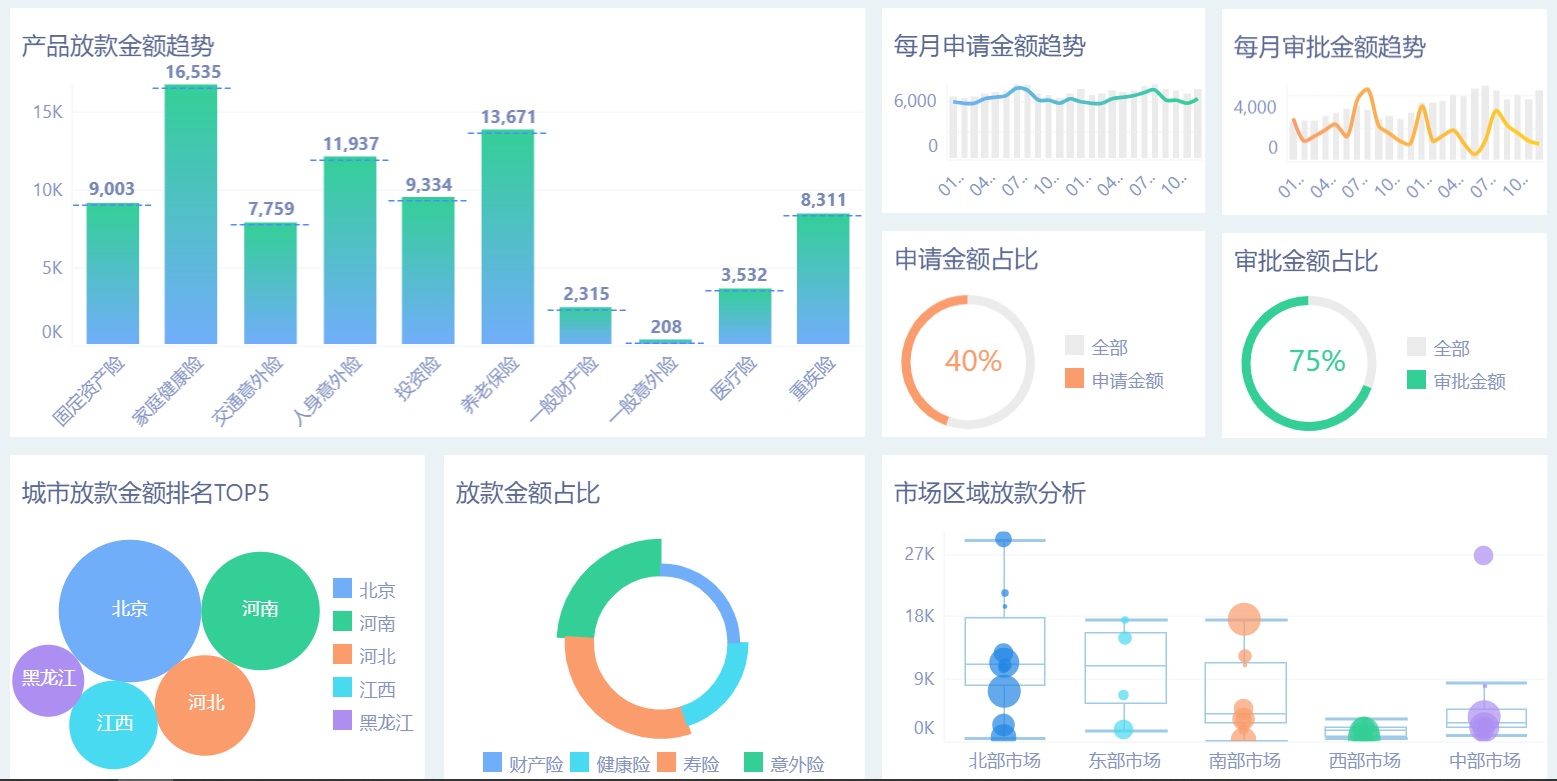Click the 黑龙江 legend entry in the TOP5 chart
Image resolution: width=1557 pixels, height=781 pixels.
pyautogui.click(x=386, y=722)
